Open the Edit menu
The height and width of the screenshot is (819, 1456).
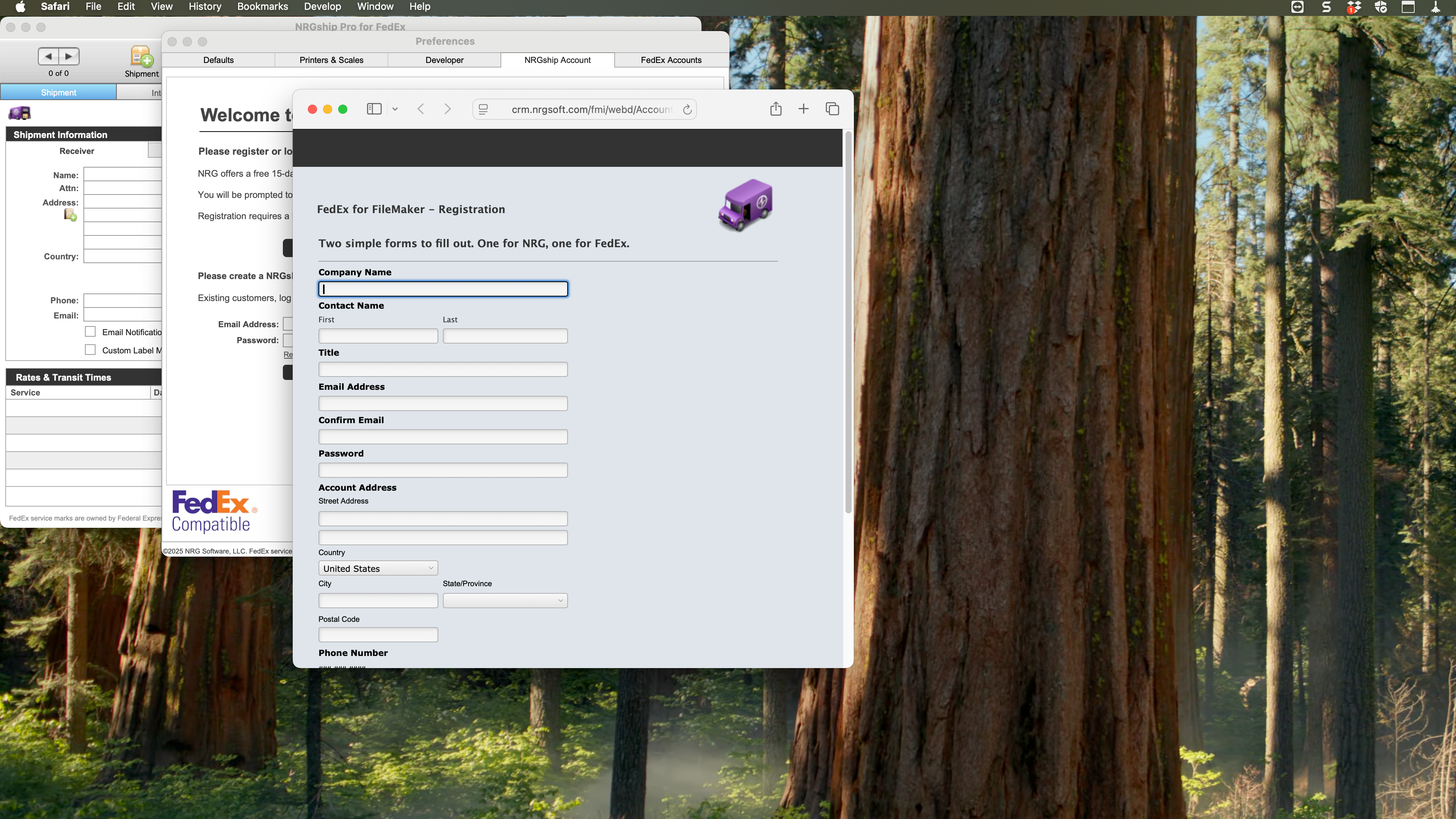(126, 7)
